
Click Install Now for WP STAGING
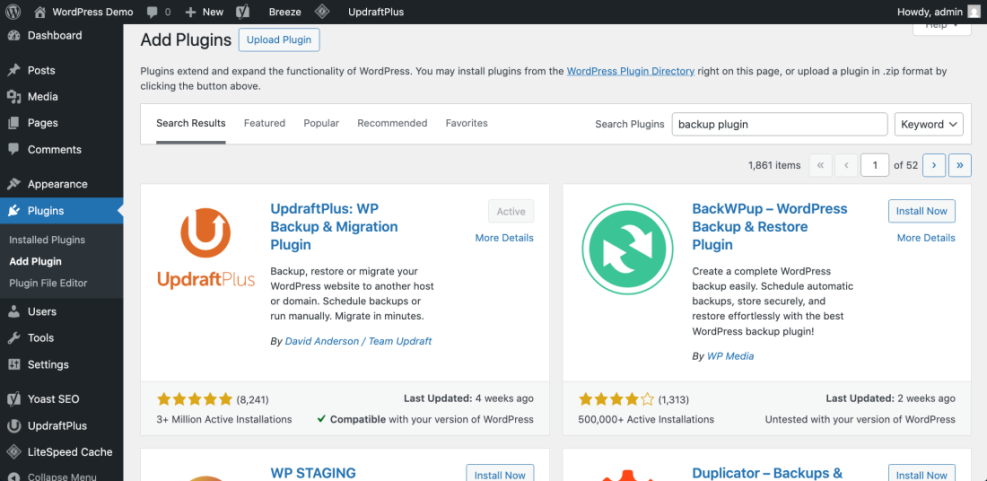[x=500, y=473]
